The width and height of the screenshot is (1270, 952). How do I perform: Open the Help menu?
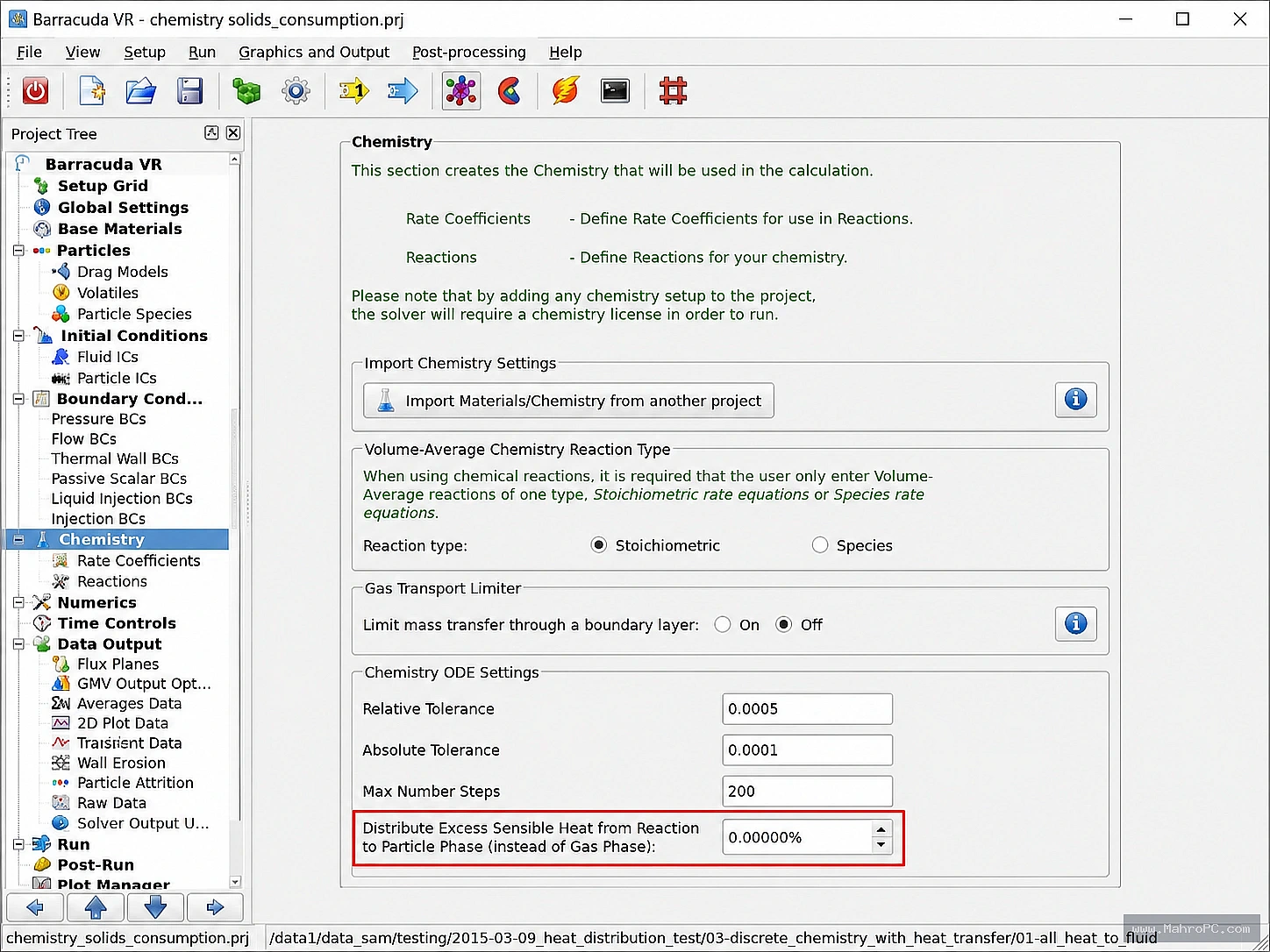(566, 52)
